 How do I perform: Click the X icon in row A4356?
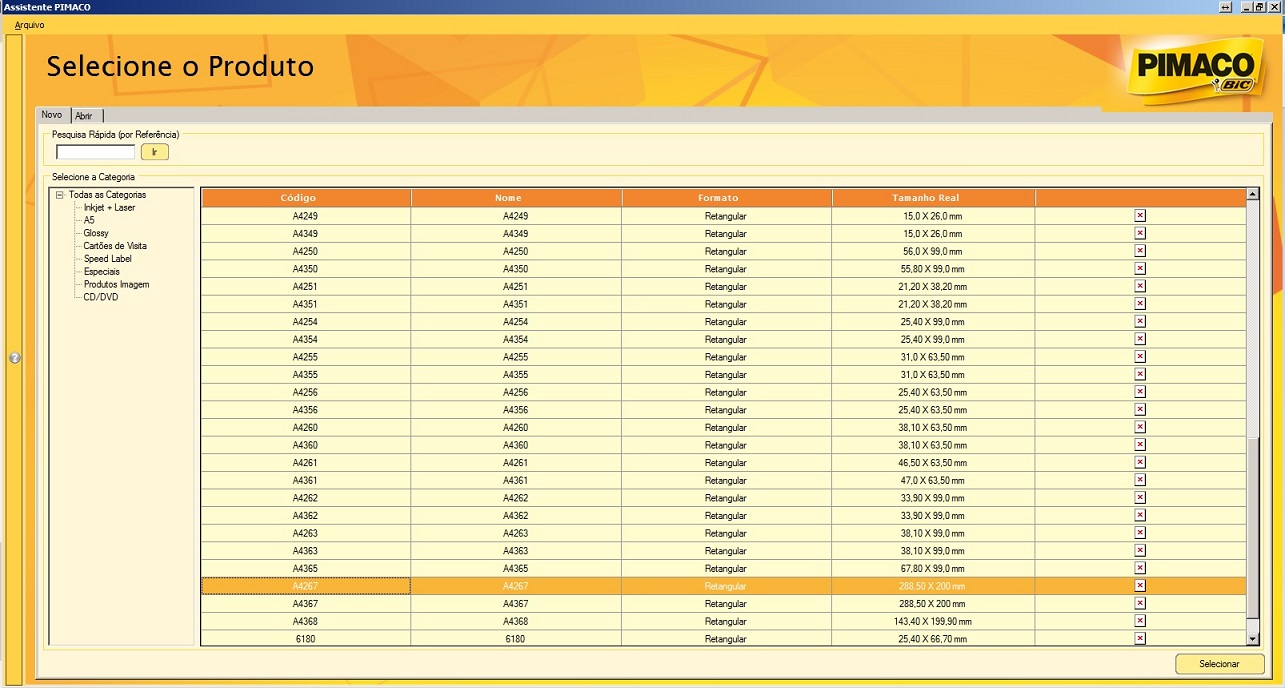(1140, 409)
